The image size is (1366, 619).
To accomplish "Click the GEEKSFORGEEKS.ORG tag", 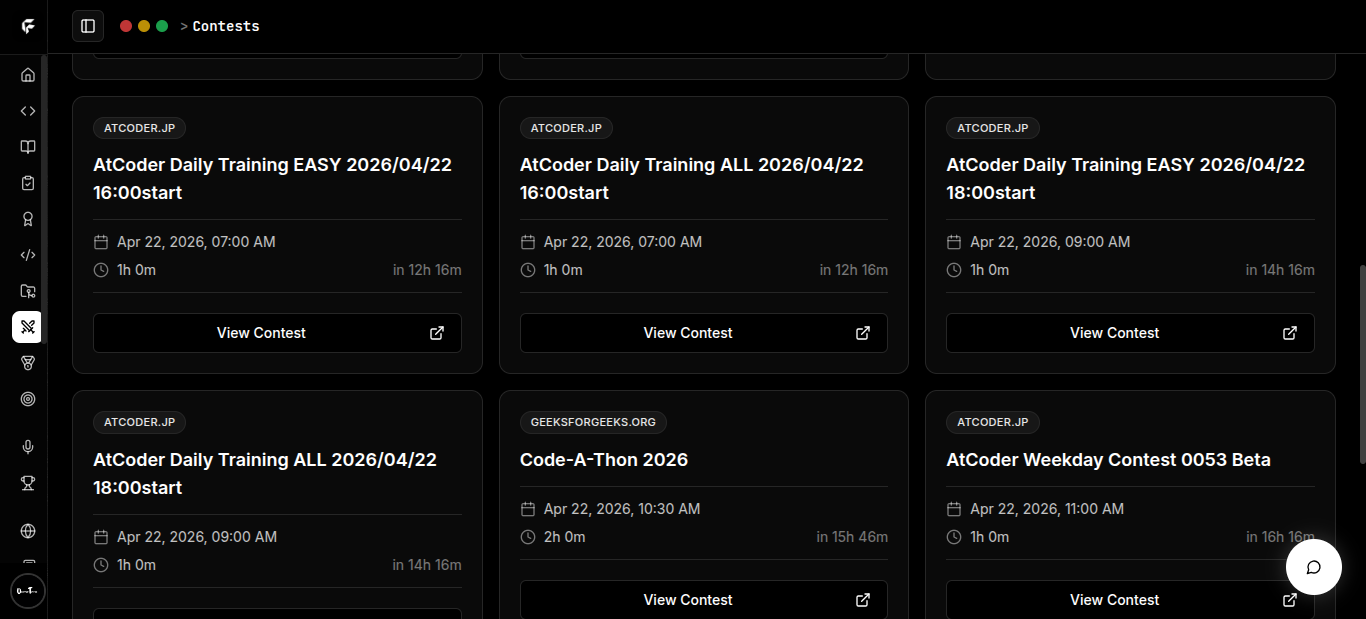I will click(593, 422).
